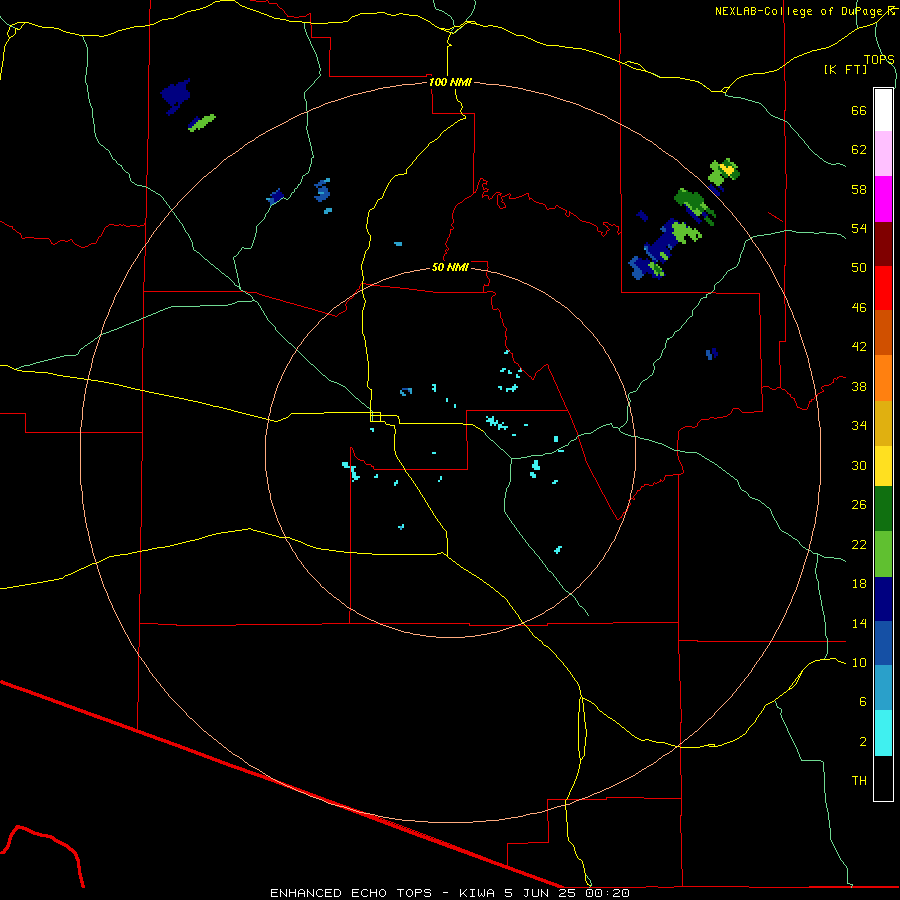Select the light blue legend swatch
900x900 pixels.
coord(883,688)
